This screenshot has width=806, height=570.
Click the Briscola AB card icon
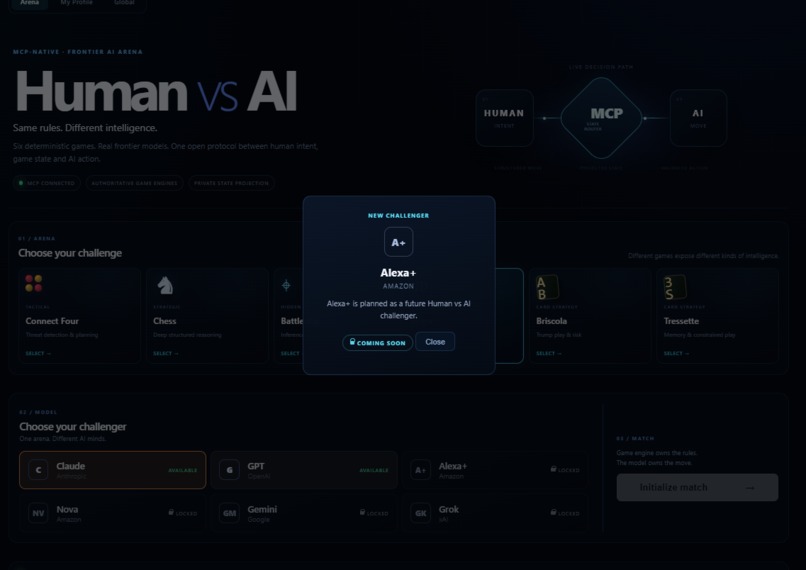[547, 287]
